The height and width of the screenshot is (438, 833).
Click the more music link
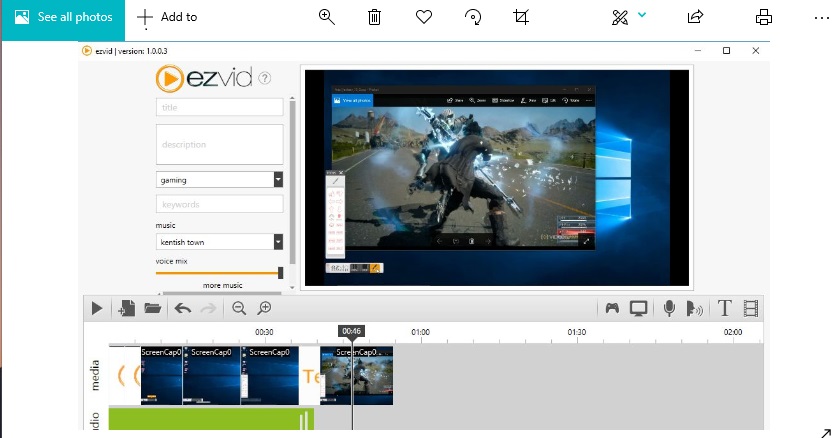tap(222, 285)
